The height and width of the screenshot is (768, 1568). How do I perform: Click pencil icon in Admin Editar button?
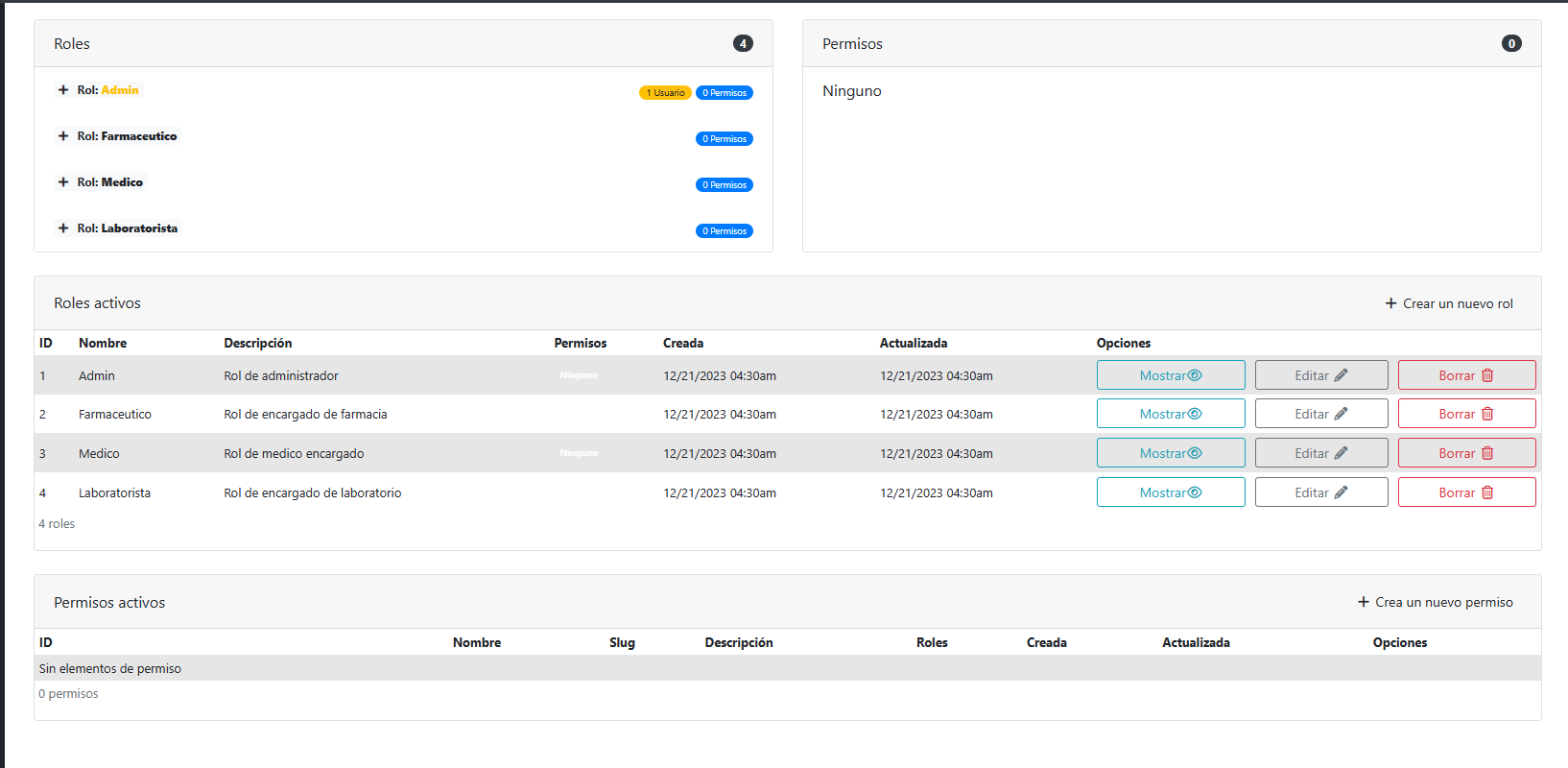(x=1341, y=375)
